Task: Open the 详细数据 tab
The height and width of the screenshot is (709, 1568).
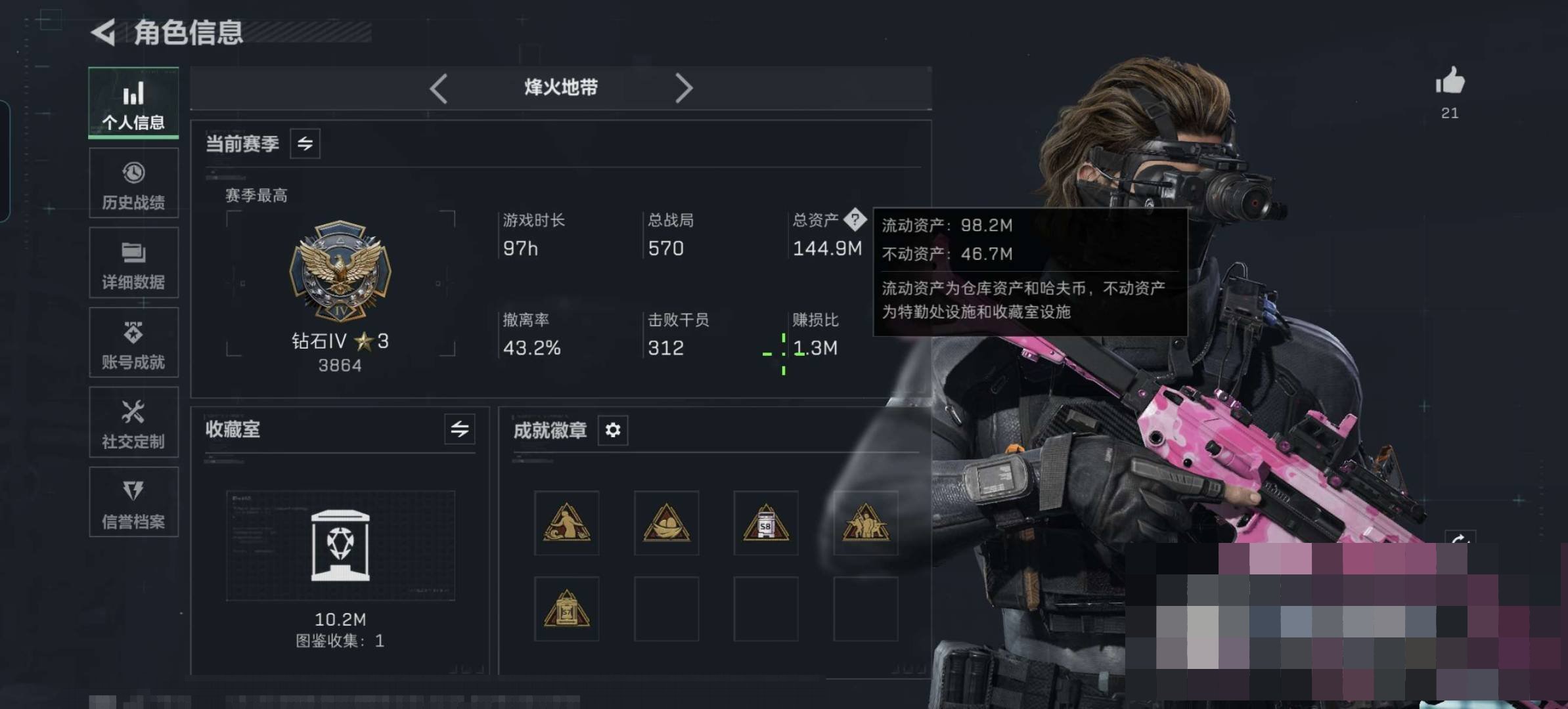Action: [x=133, y=263]
